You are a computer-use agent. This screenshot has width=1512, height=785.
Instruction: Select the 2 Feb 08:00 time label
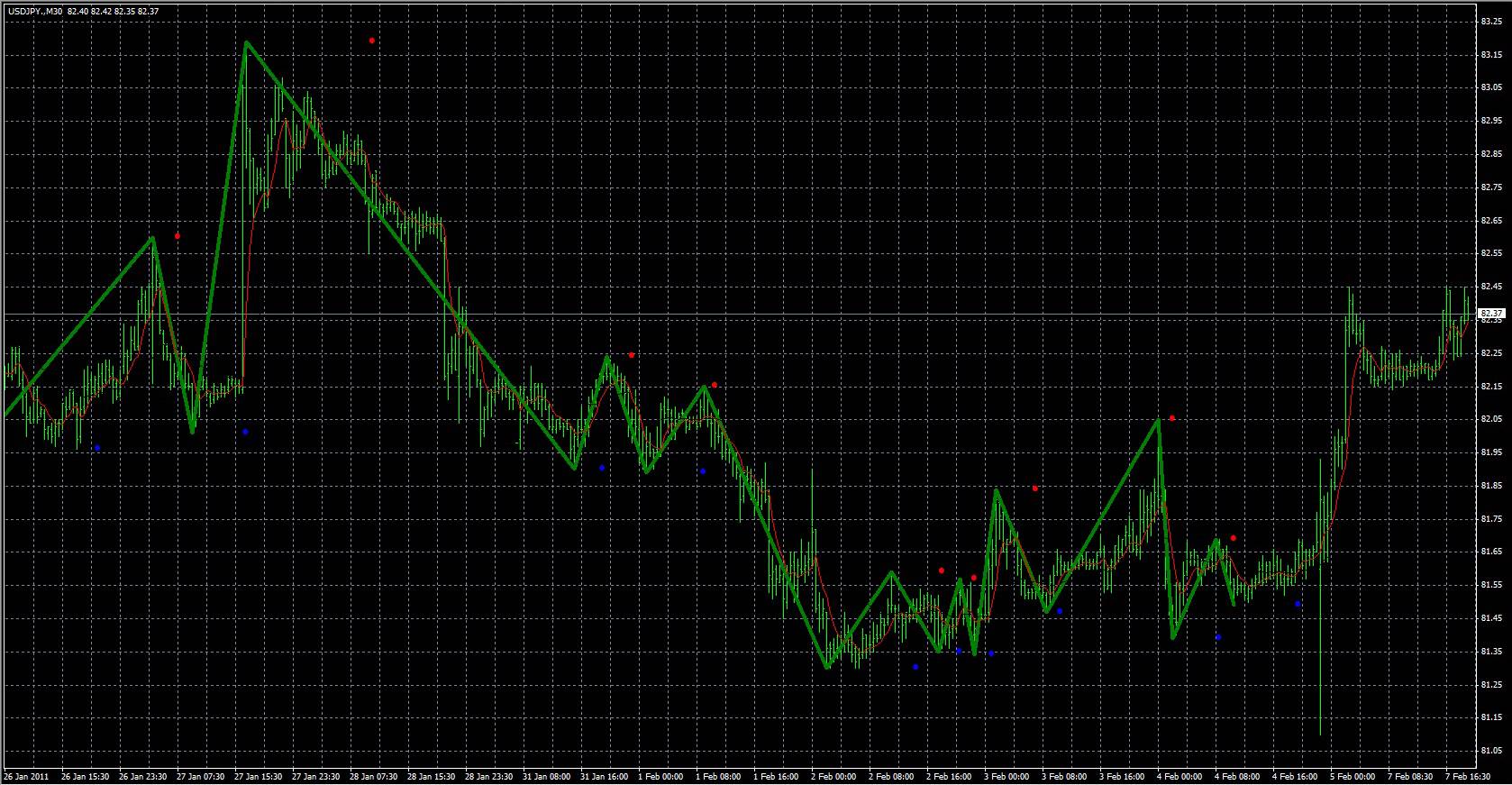pyautogui.click(x=892, y=776)
